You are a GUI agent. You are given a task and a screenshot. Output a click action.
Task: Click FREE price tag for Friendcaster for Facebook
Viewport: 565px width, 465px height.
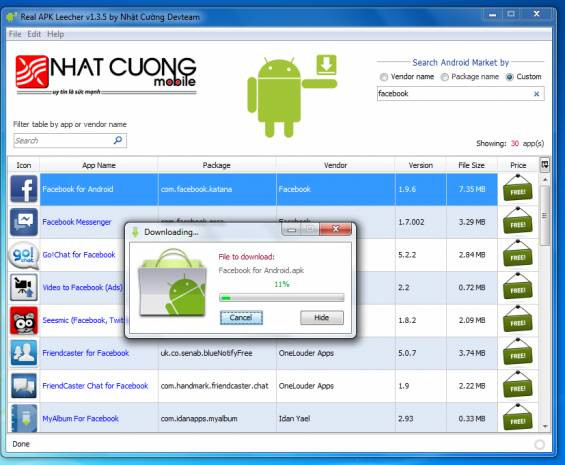[517, 352]
